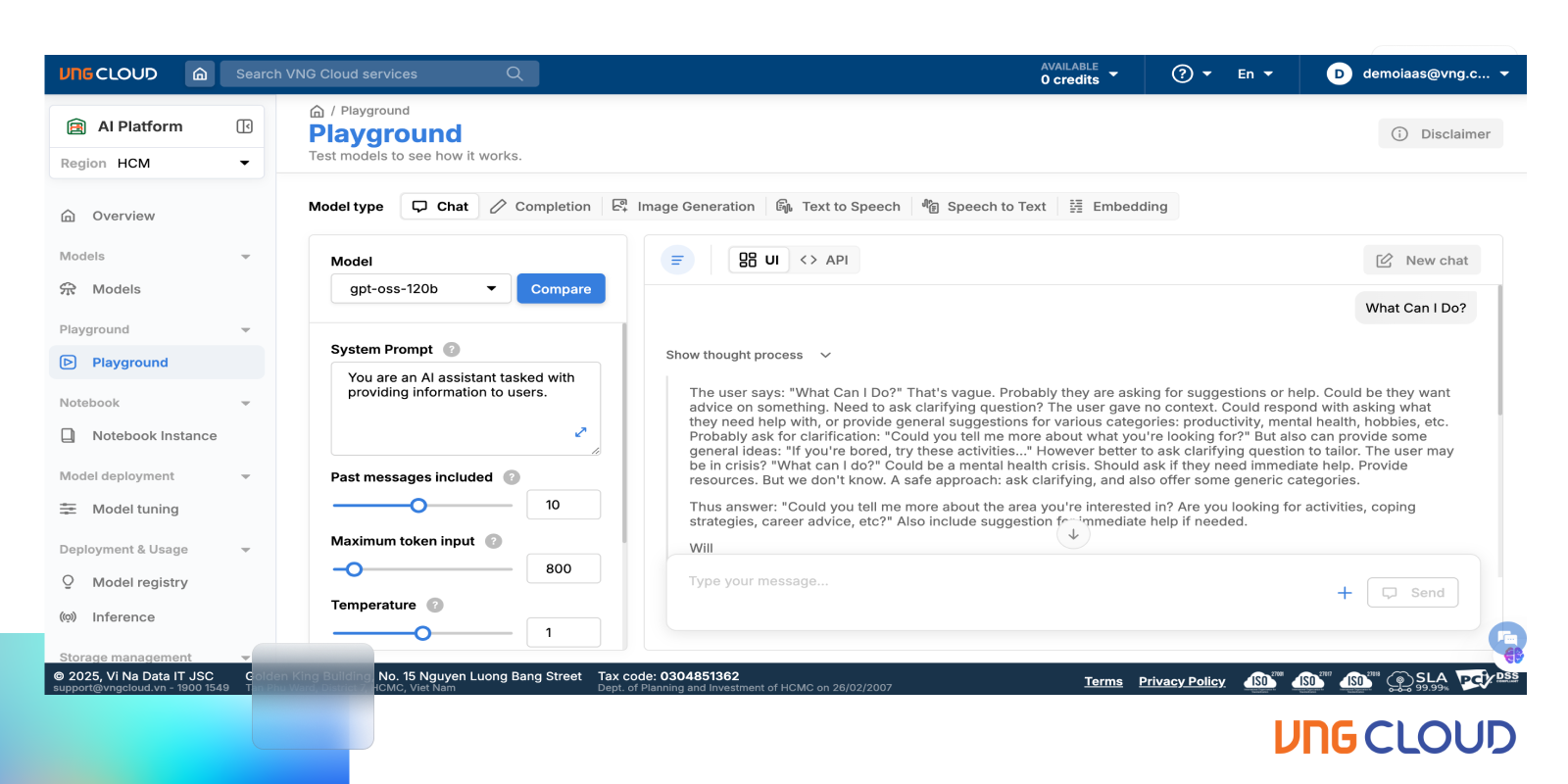
Task: Open the help question mark icon
Action: pyautogui.click(x=1183, y=73)
